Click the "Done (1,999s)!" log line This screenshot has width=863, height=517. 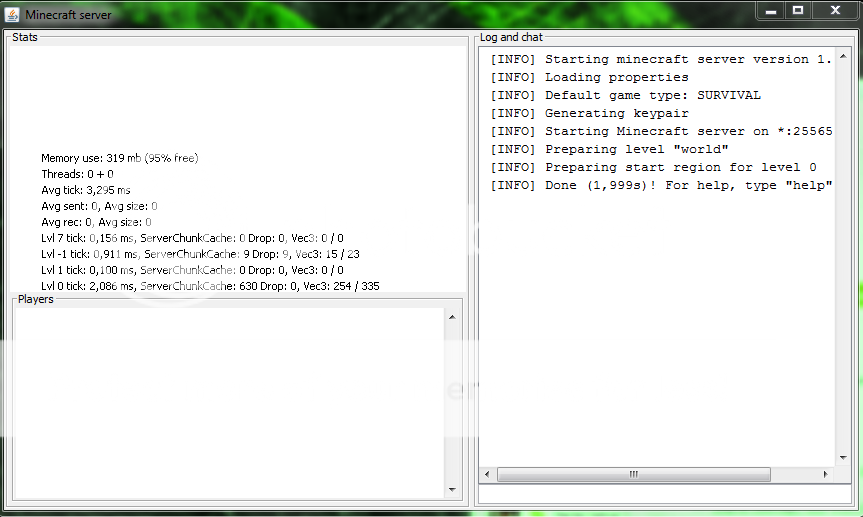point(660,185)
